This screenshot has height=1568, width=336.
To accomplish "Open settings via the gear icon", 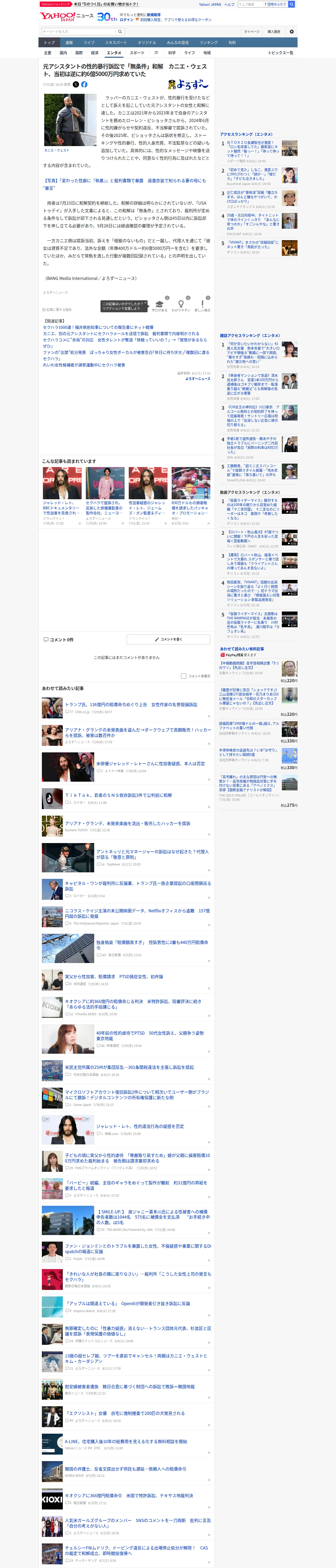I will click(292, 32).
